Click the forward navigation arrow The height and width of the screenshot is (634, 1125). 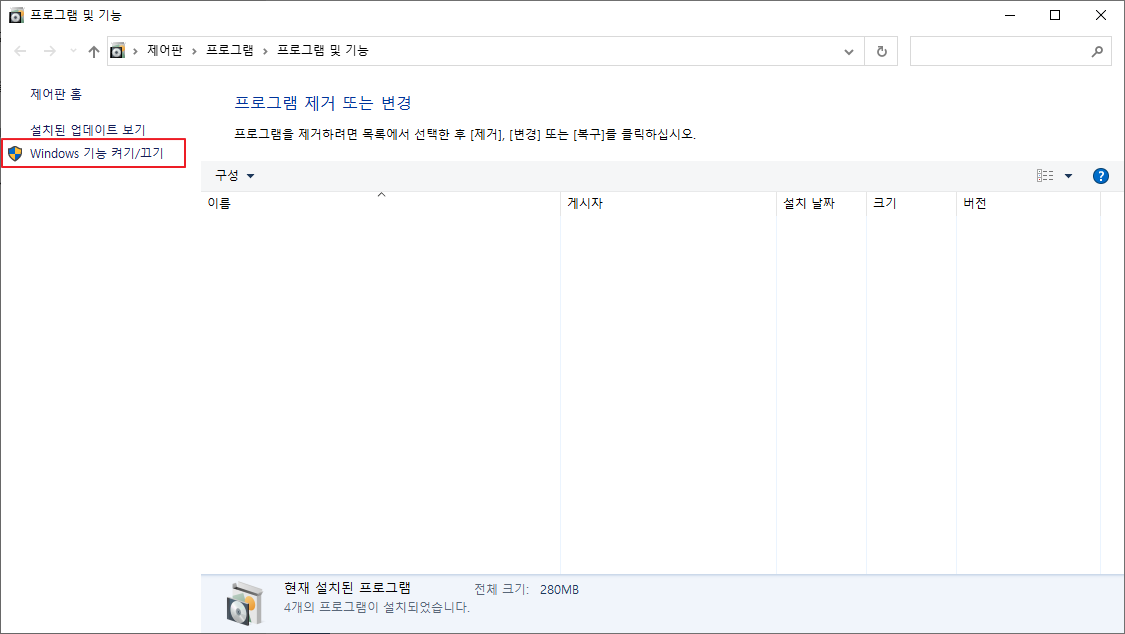tap(50, 51)
